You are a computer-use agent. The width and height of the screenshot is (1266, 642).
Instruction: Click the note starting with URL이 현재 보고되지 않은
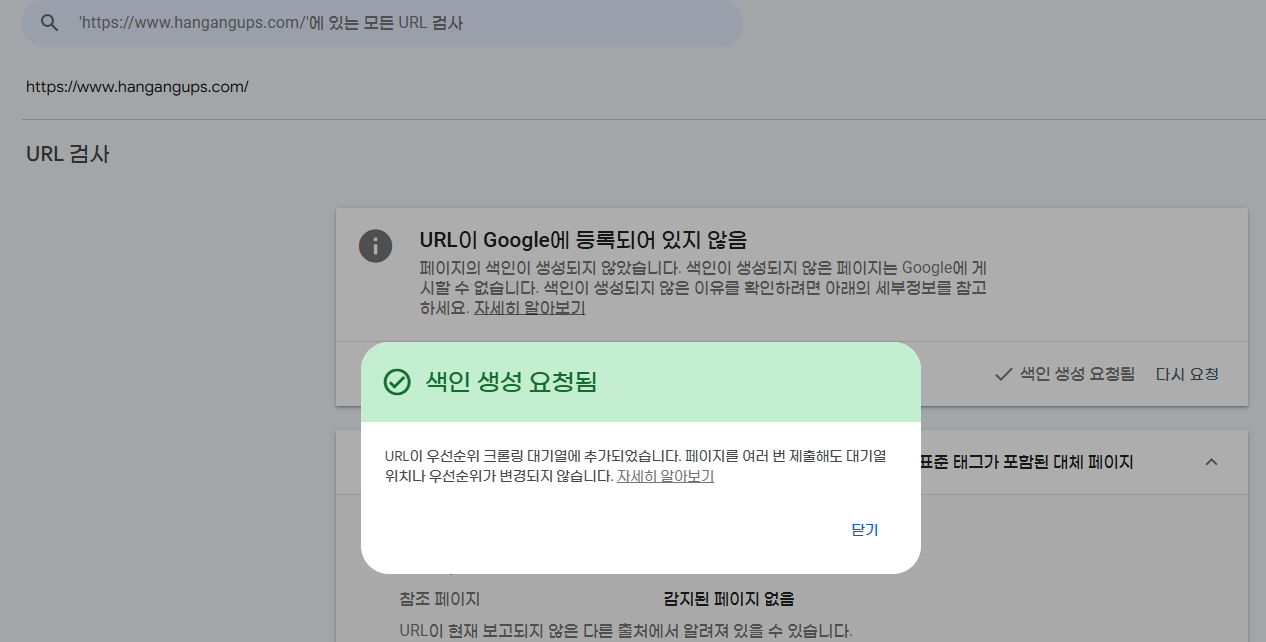pyautogui.click(x=625, y=630)
